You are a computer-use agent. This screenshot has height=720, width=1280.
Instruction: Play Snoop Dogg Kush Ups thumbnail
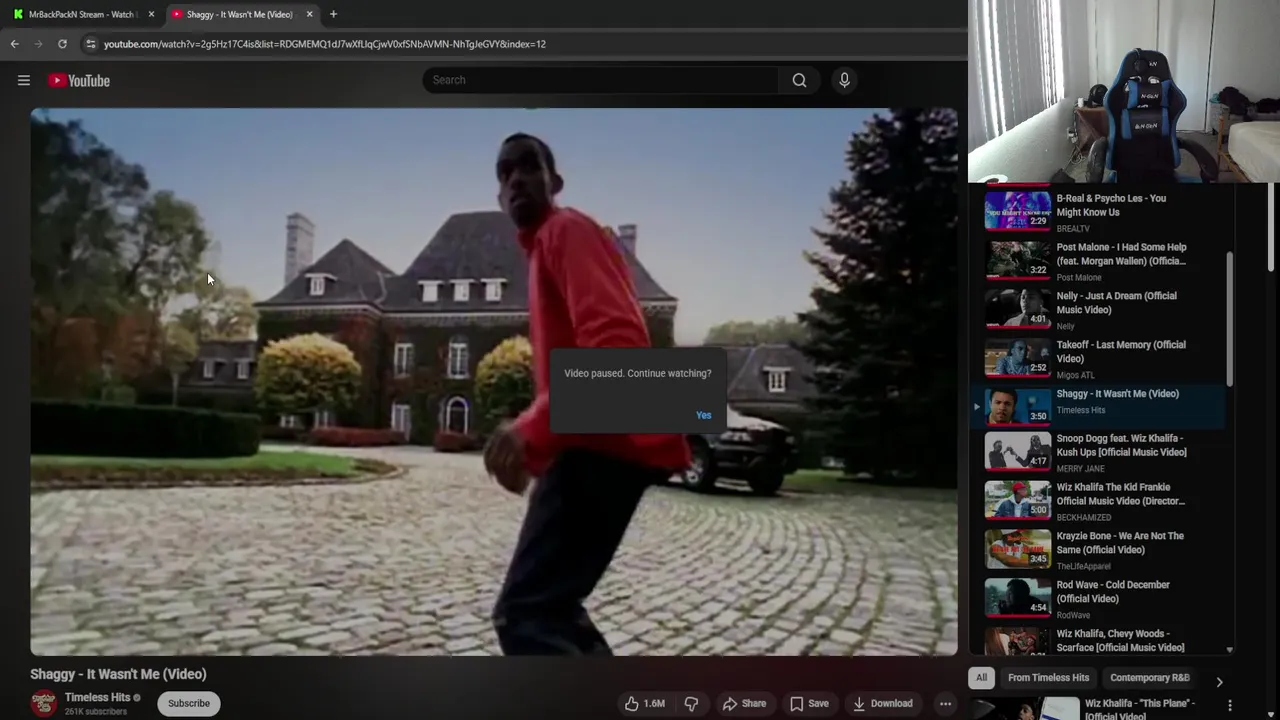pos(1018,452)
